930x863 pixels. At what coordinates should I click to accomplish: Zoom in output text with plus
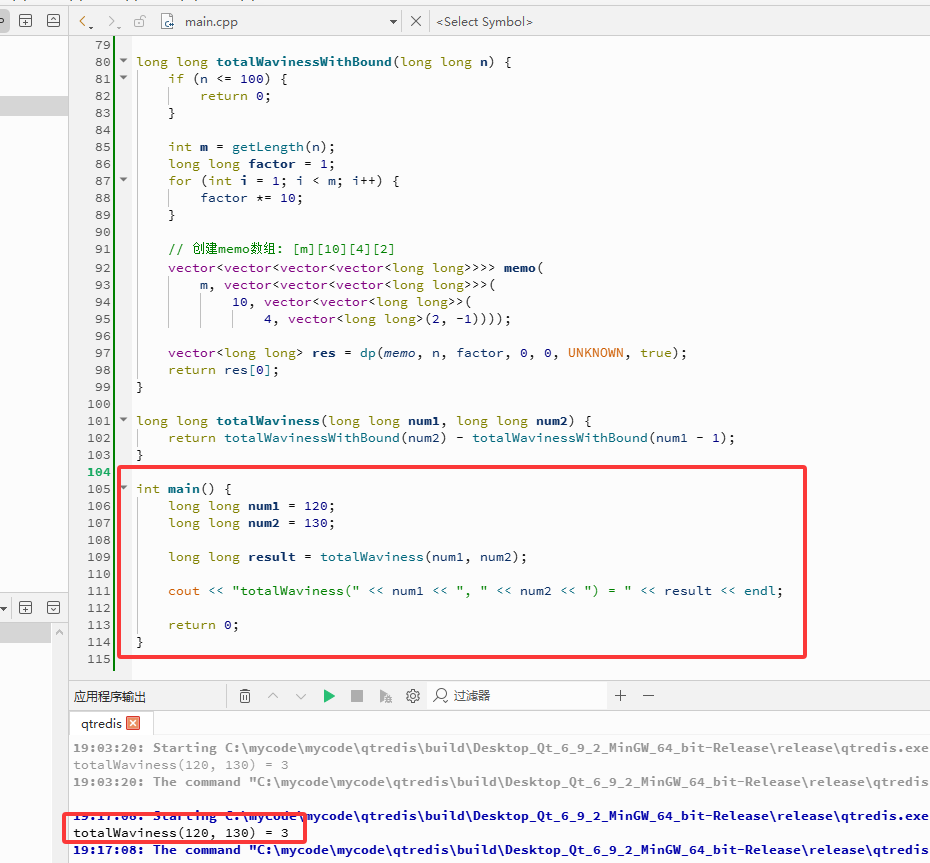[x=620, y=695]
